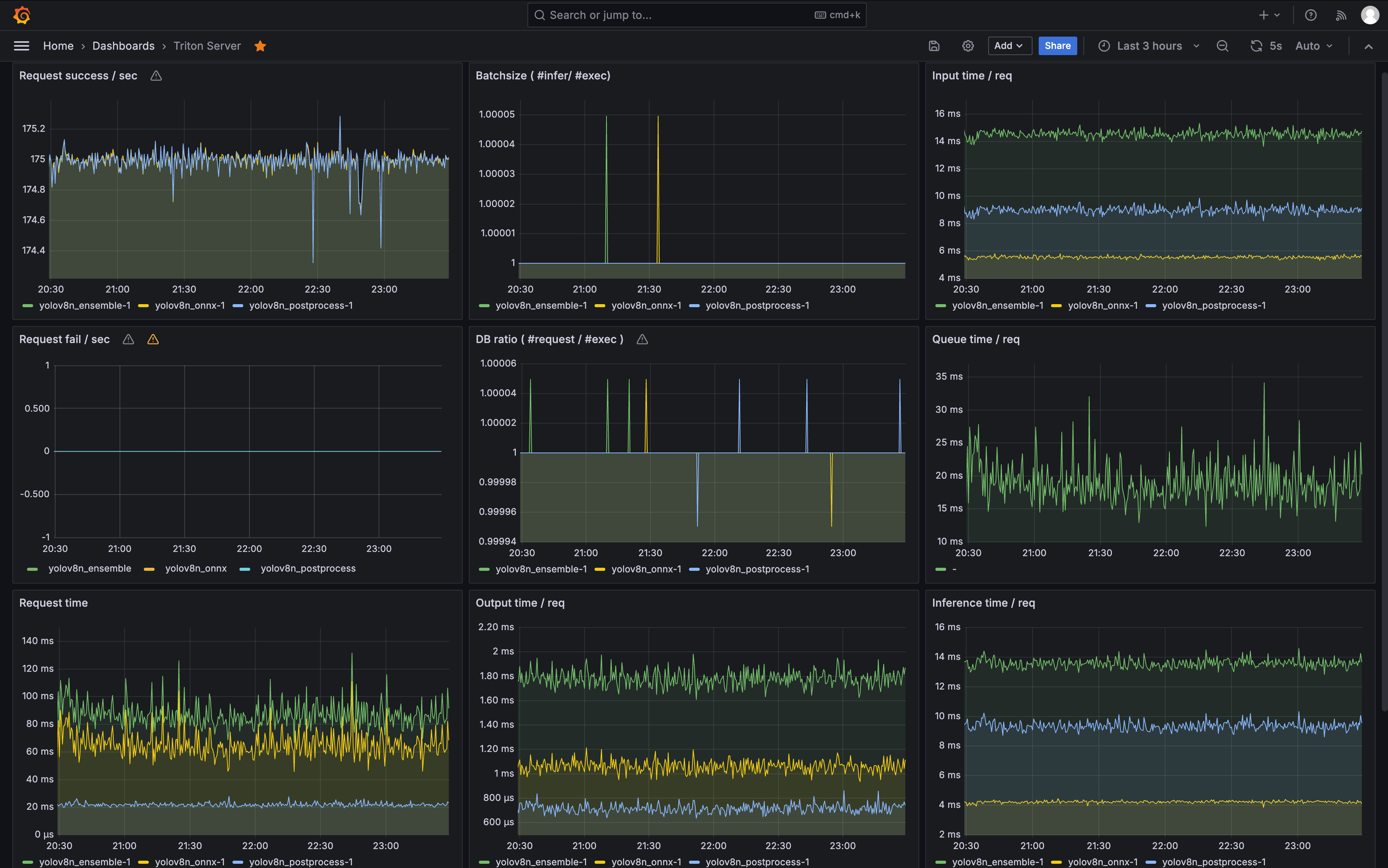Screen dimensions: 1388x868
Task: Click the save dashboard icon
Action: pyautogui.click(x=934, y=46)
